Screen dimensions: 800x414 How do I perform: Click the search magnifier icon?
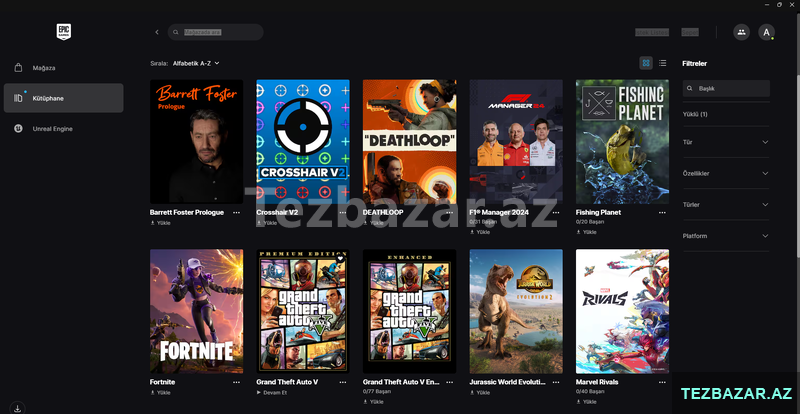[176, 32]
